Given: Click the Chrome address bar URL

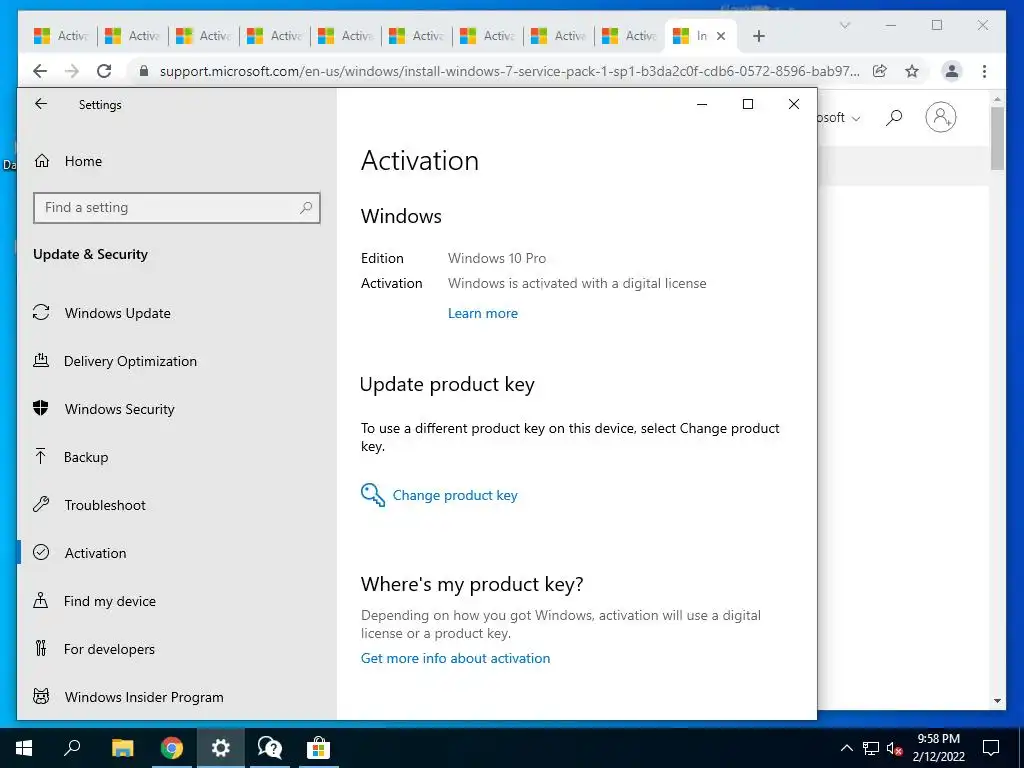Looking at the screenshot, I should point(509,71).
